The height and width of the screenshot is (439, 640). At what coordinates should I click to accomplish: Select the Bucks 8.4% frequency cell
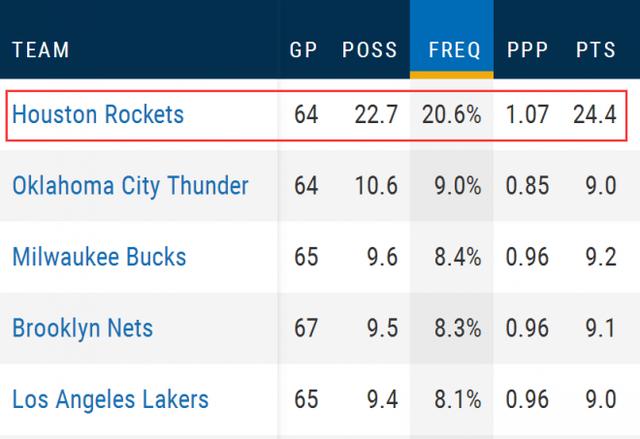pyautogui.click(x=458, y=257)
